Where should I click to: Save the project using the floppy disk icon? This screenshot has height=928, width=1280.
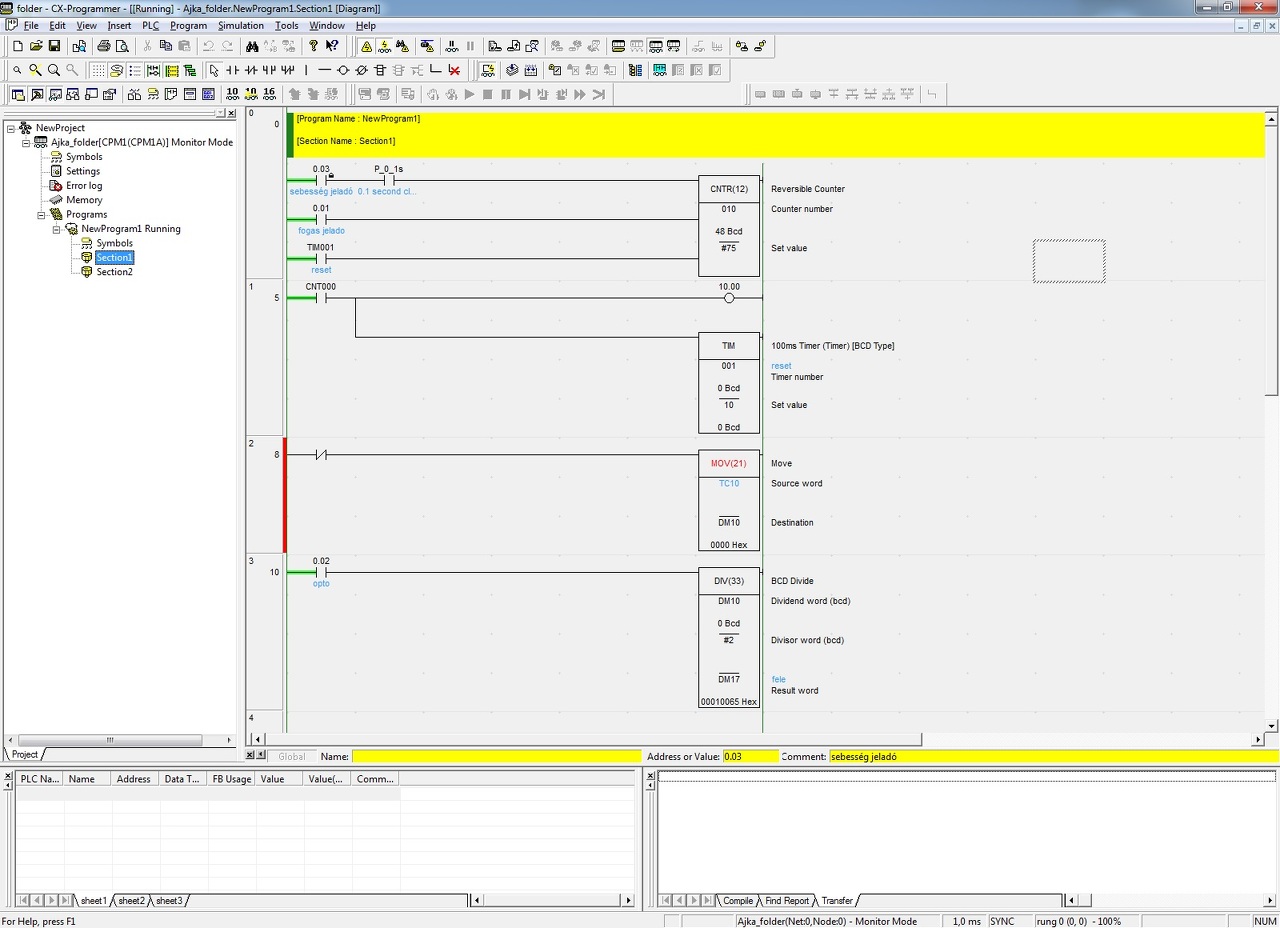(54, 46)
